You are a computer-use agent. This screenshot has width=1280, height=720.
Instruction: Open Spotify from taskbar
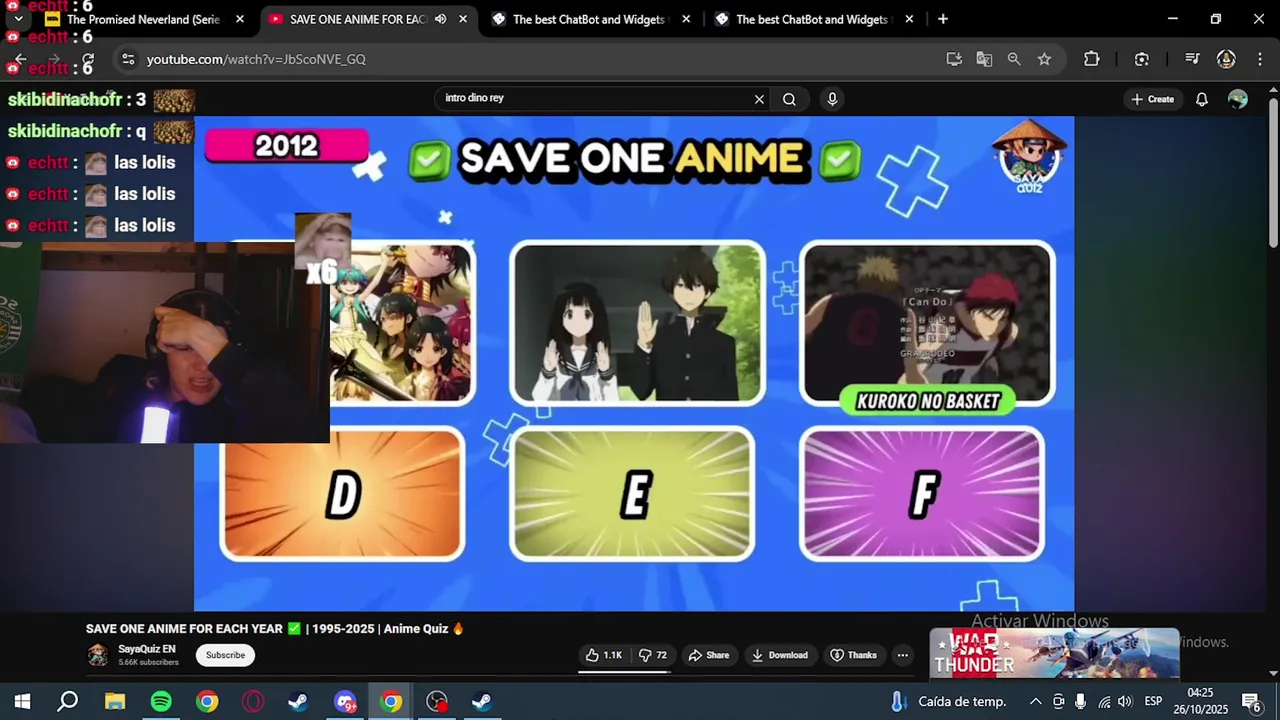[x=161, y=701]
